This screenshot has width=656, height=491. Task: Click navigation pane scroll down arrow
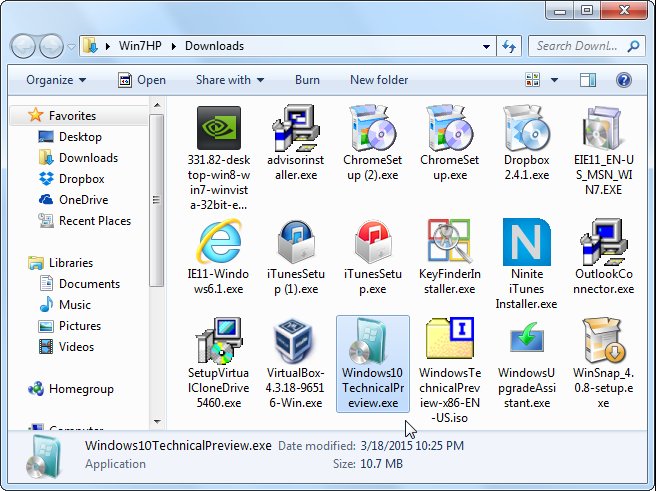coord(157,421)
